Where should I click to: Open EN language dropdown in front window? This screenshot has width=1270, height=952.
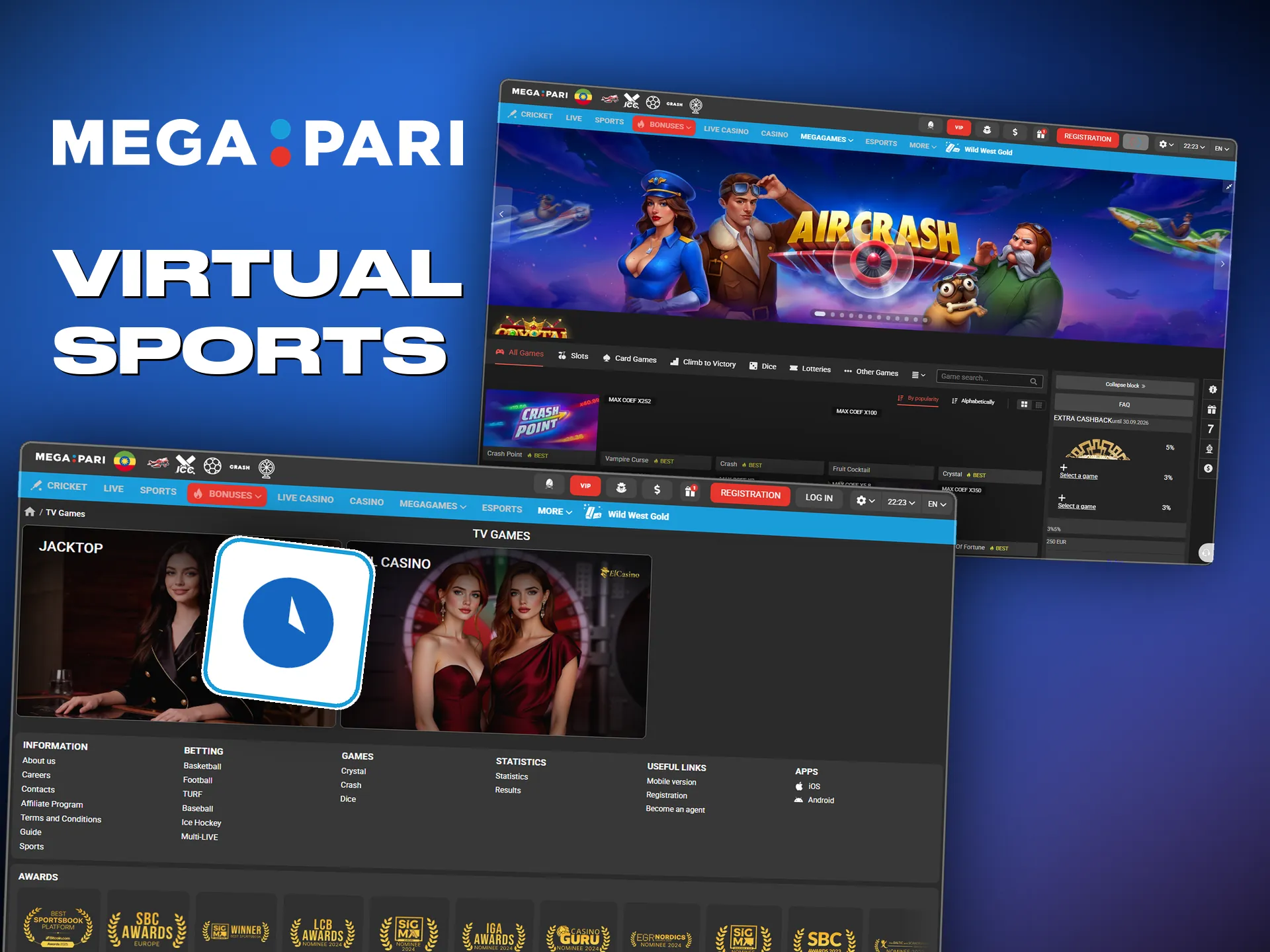937,504
